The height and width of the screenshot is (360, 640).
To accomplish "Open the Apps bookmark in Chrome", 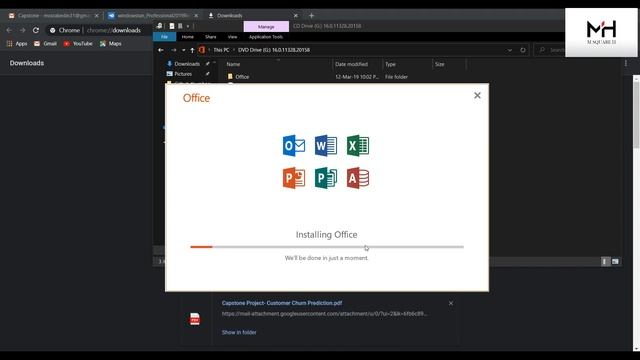I will [17, 43].
